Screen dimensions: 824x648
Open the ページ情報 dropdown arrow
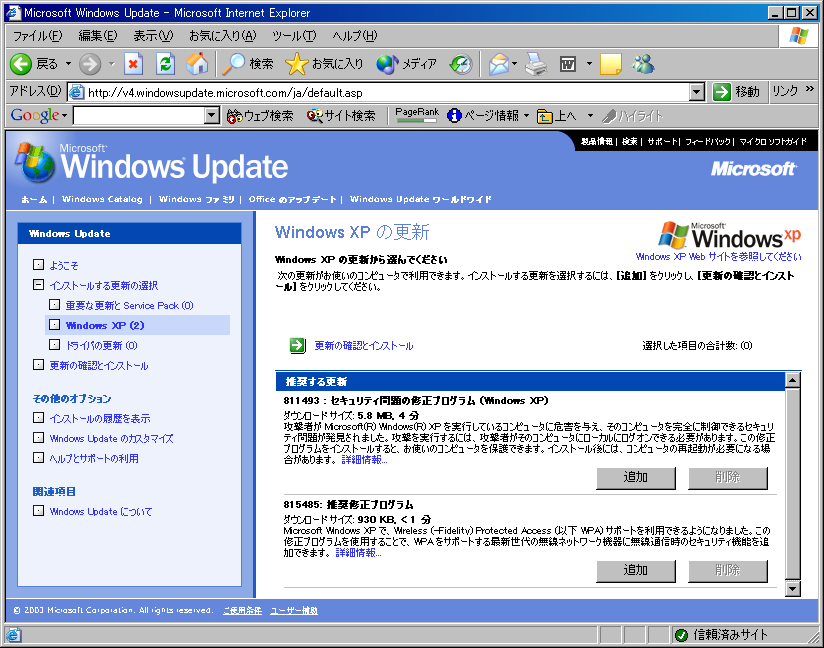pyautogui.click(x=527, y=116)
